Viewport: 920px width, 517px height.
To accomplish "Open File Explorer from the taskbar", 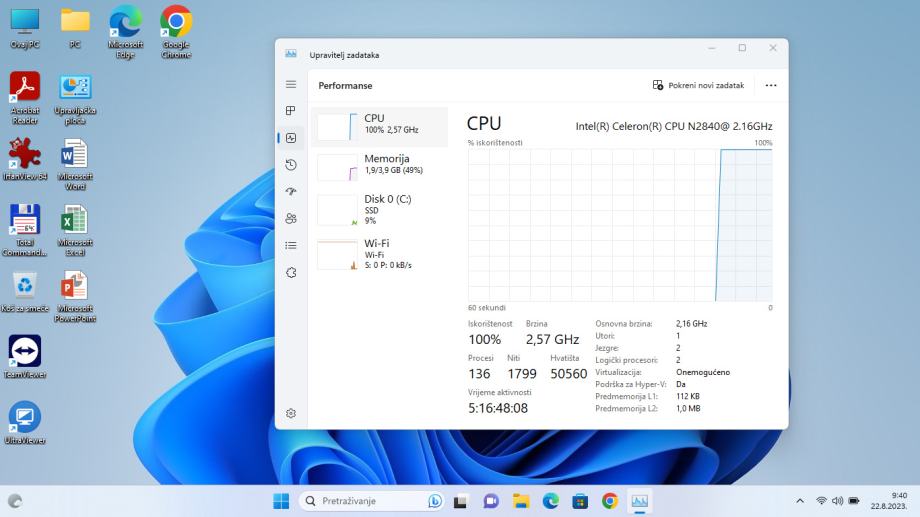I will point(521,501).
